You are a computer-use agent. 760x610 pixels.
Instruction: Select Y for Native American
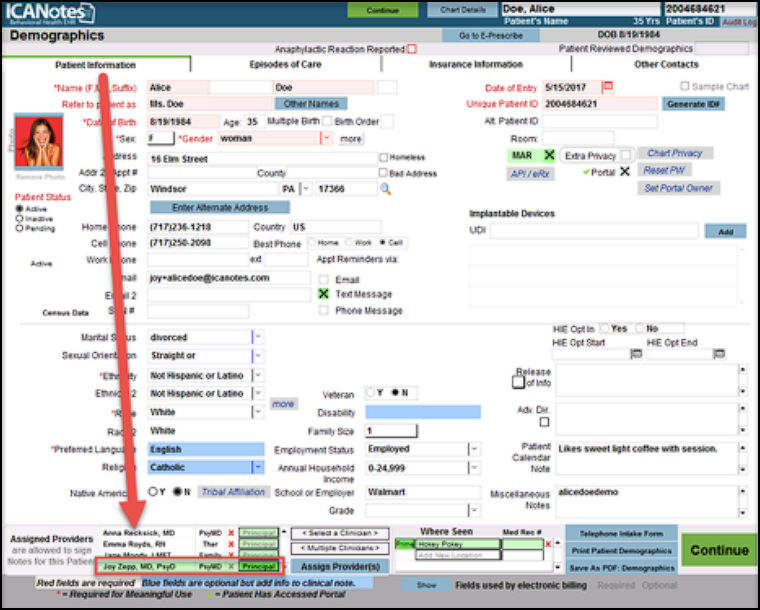[153, 492]
